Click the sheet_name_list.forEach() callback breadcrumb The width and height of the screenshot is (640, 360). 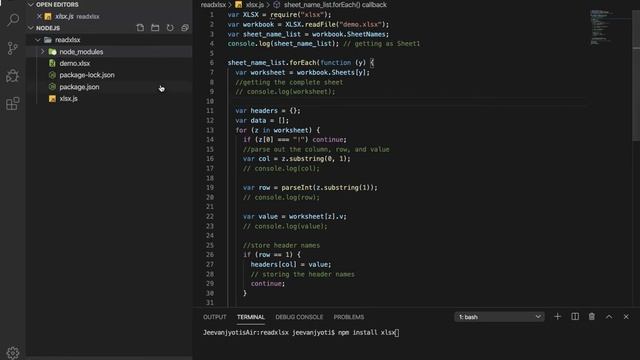point(335,5)
